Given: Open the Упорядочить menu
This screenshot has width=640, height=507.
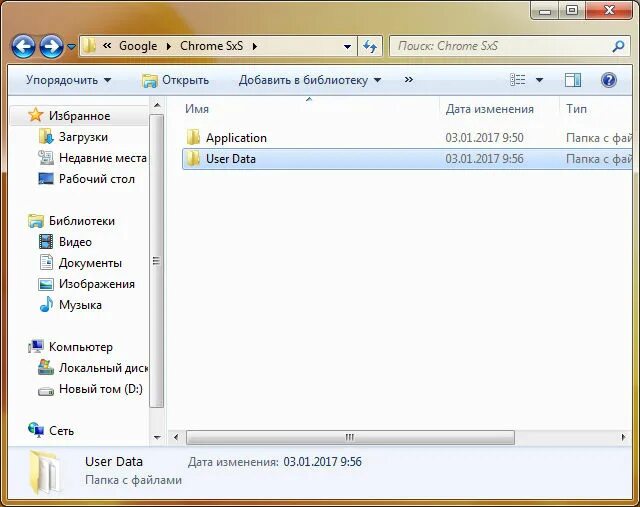Looking at the screenshot, I should 68,80.
